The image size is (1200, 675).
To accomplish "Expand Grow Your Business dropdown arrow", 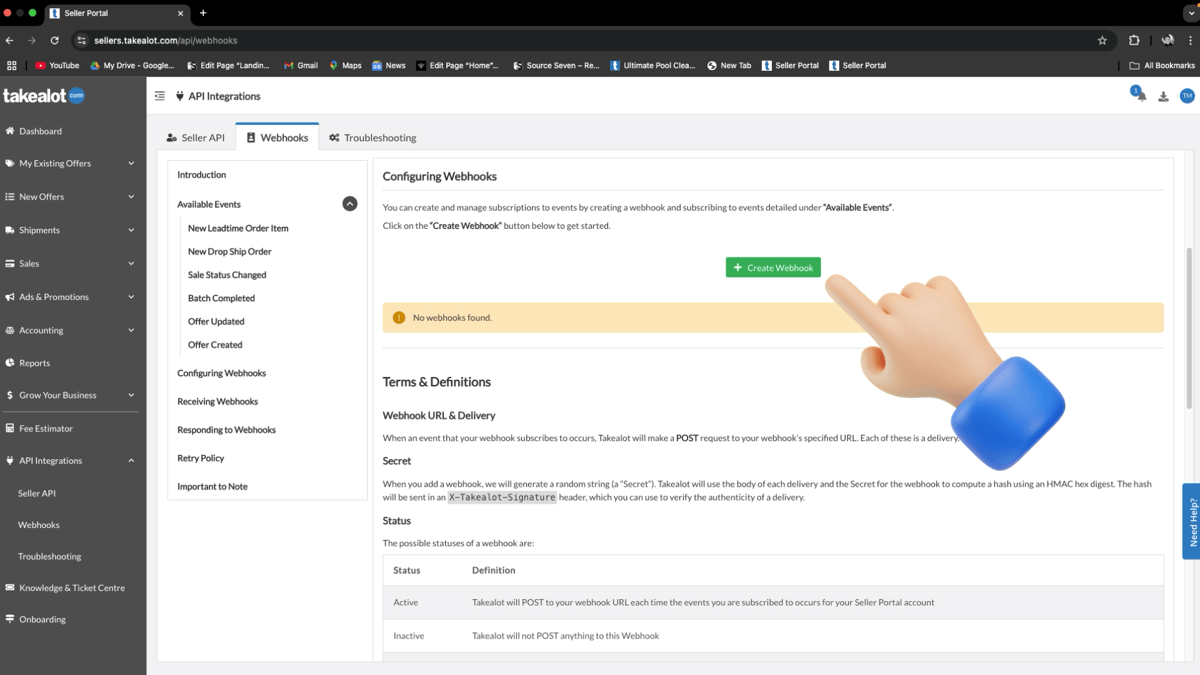I will pyautogui.click(x=131, y=395).
